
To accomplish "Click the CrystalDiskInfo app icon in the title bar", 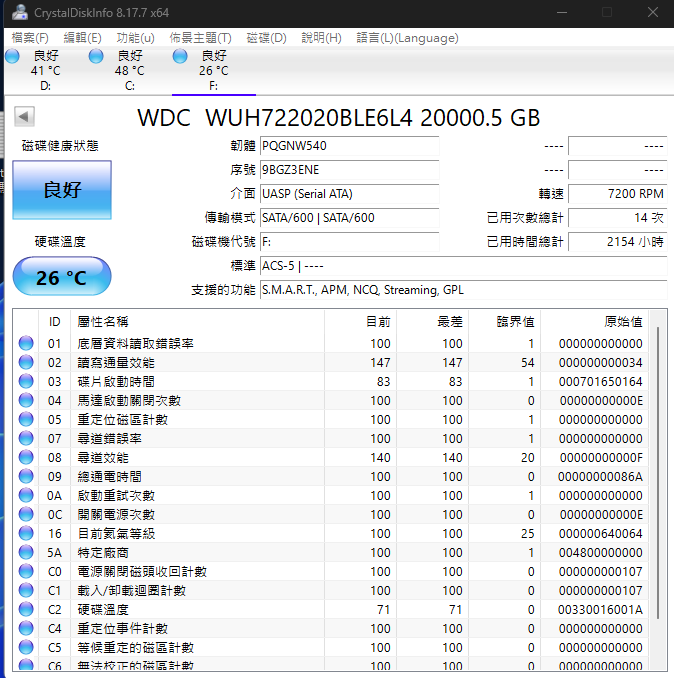I will (x=19, y=13).
